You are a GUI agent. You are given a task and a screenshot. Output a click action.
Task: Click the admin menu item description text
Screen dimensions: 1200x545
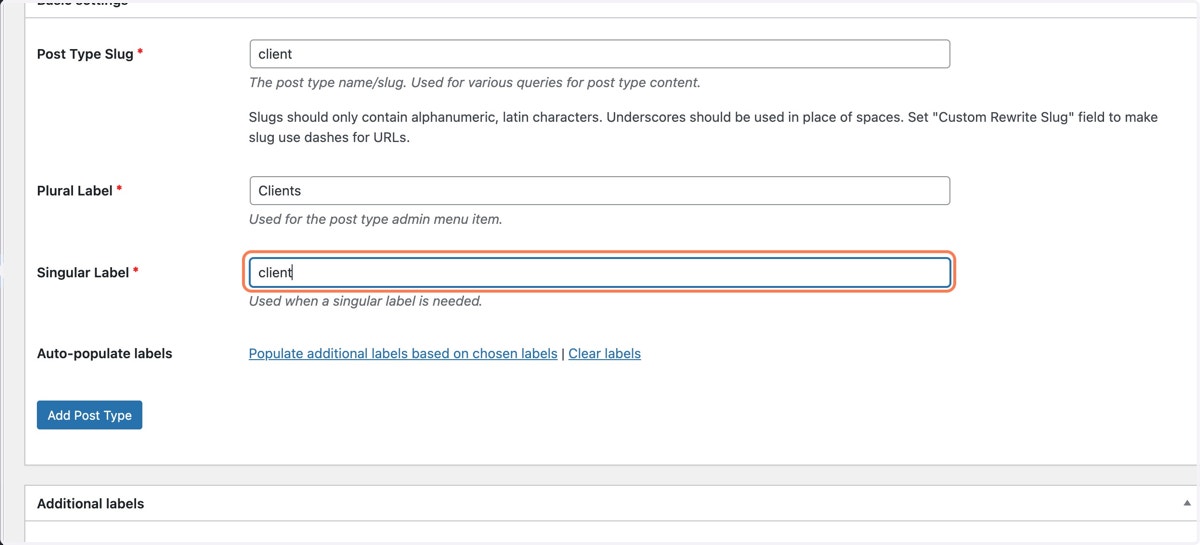[375, 219]
